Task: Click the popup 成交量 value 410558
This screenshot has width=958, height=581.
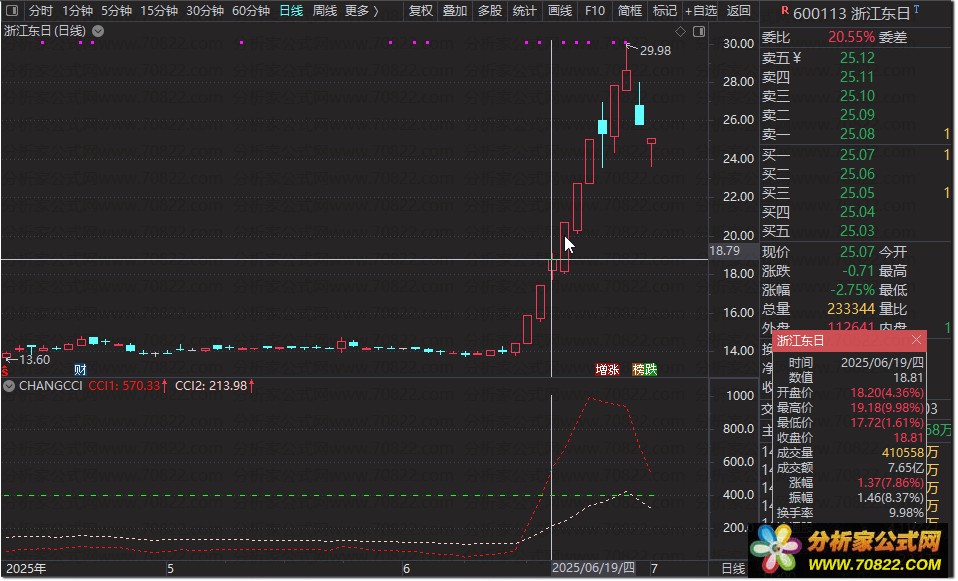Action: [x=903, y=453]
